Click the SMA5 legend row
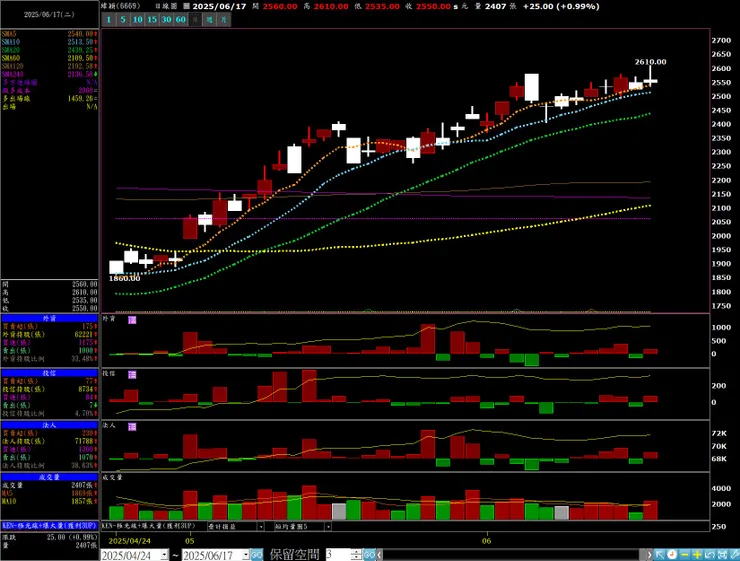 click(x=50, y=34)
